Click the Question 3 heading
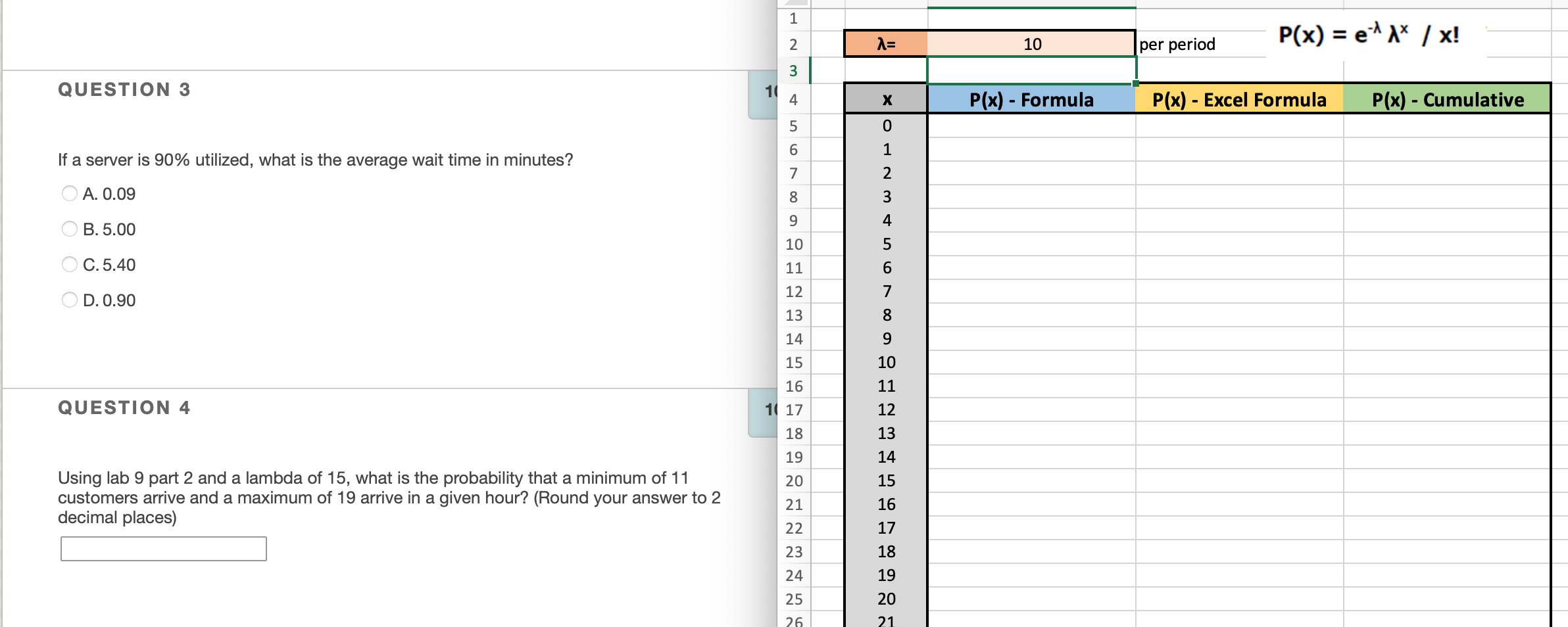 (x=122, y=89)
